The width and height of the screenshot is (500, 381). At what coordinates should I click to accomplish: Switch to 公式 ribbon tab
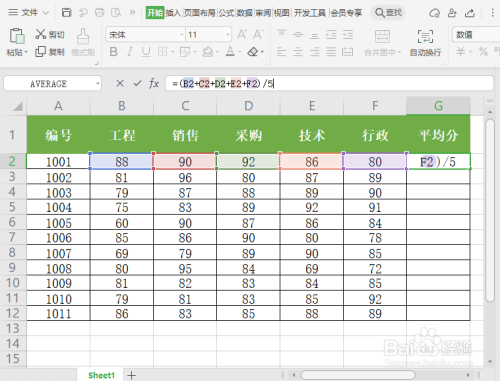(x=226, y=13)
